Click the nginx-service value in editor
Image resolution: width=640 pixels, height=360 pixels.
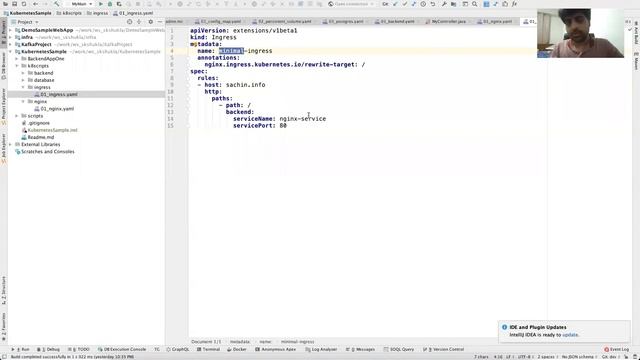(303, 119)
